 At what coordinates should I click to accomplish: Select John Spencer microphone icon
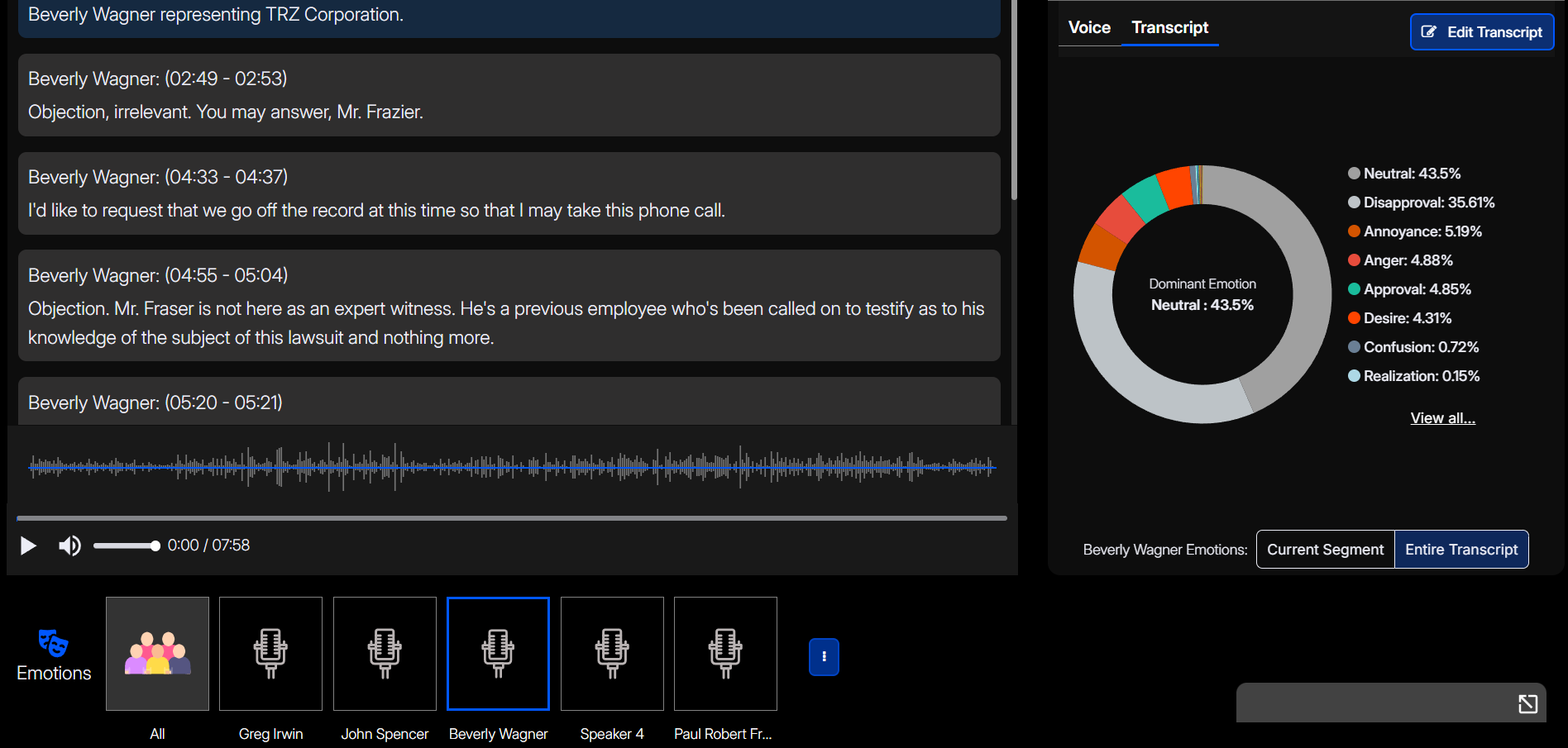pyautogui.click(x=385, y=653)
